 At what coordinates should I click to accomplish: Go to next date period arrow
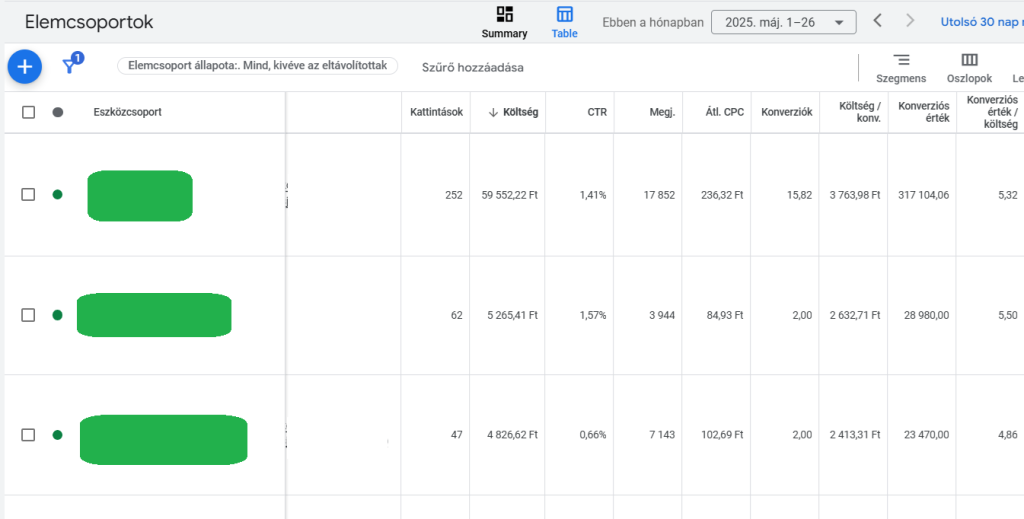(909, 21)
